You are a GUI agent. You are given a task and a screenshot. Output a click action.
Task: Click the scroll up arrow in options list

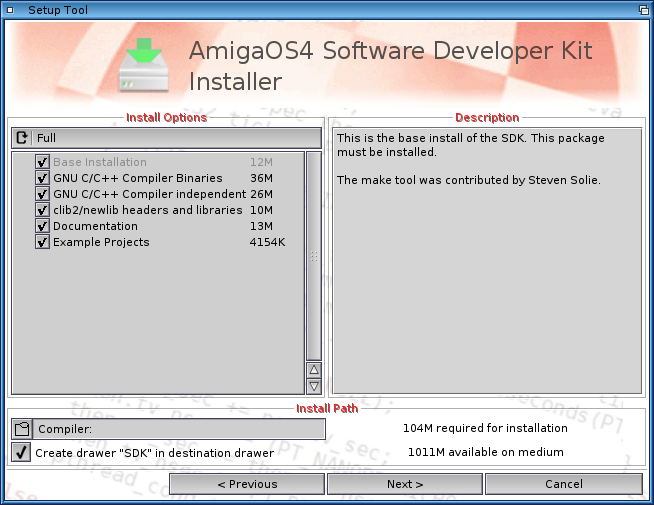pos(314,370)
